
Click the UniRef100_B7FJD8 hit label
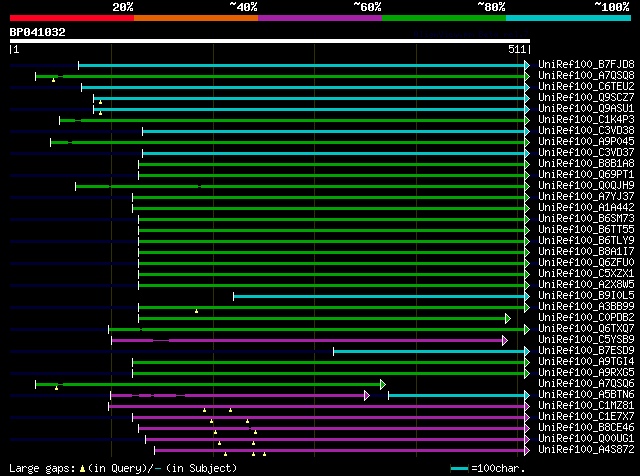[x=586, y=65]
